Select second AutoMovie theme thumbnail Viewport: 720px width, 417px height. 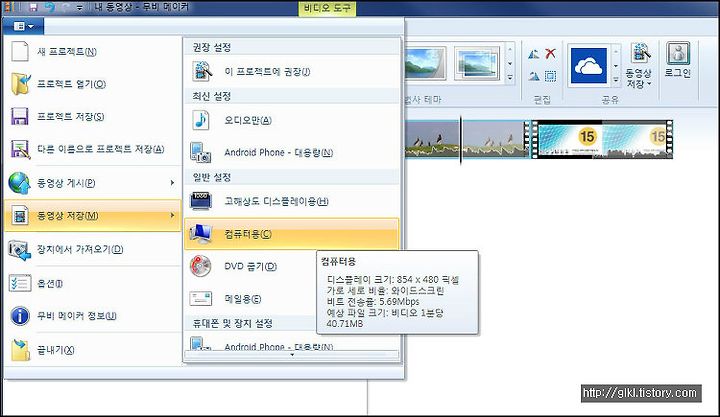point(477,63)
